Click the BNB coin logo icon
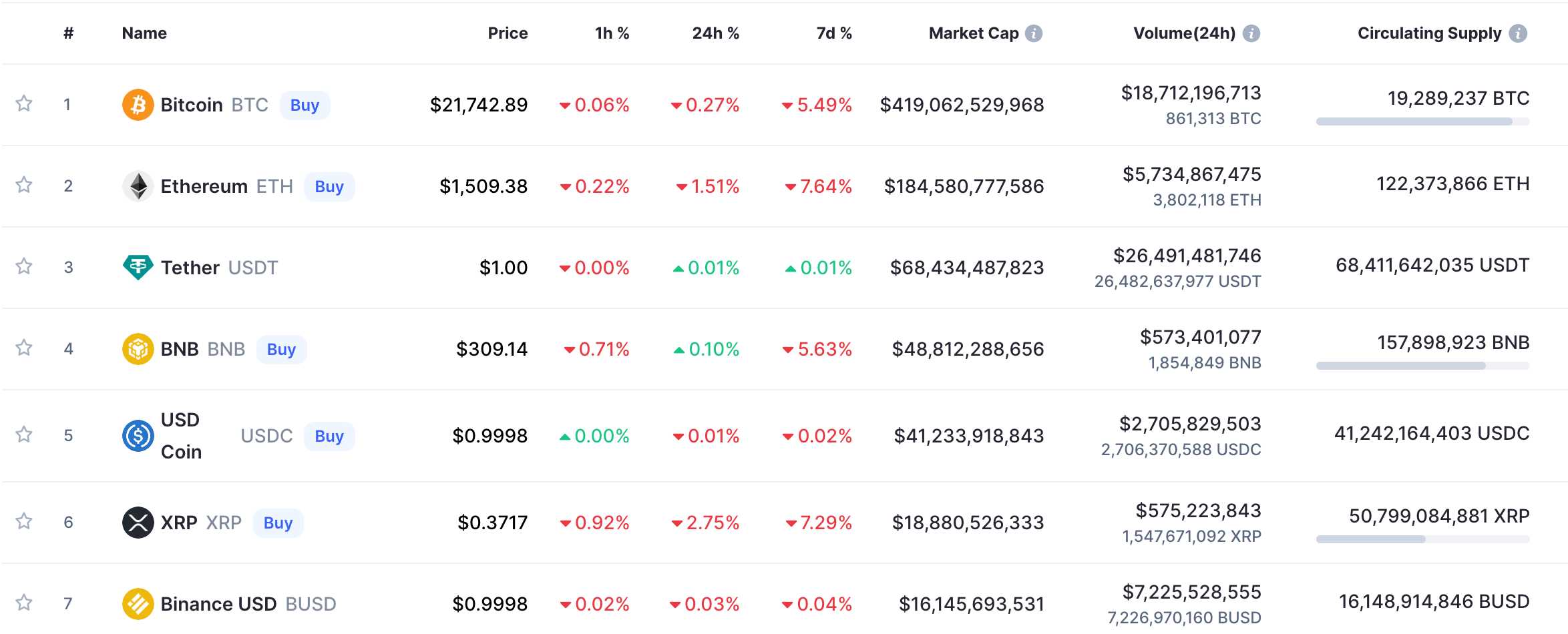Screen dimensions: 1568x634 [x=138, y=349]
